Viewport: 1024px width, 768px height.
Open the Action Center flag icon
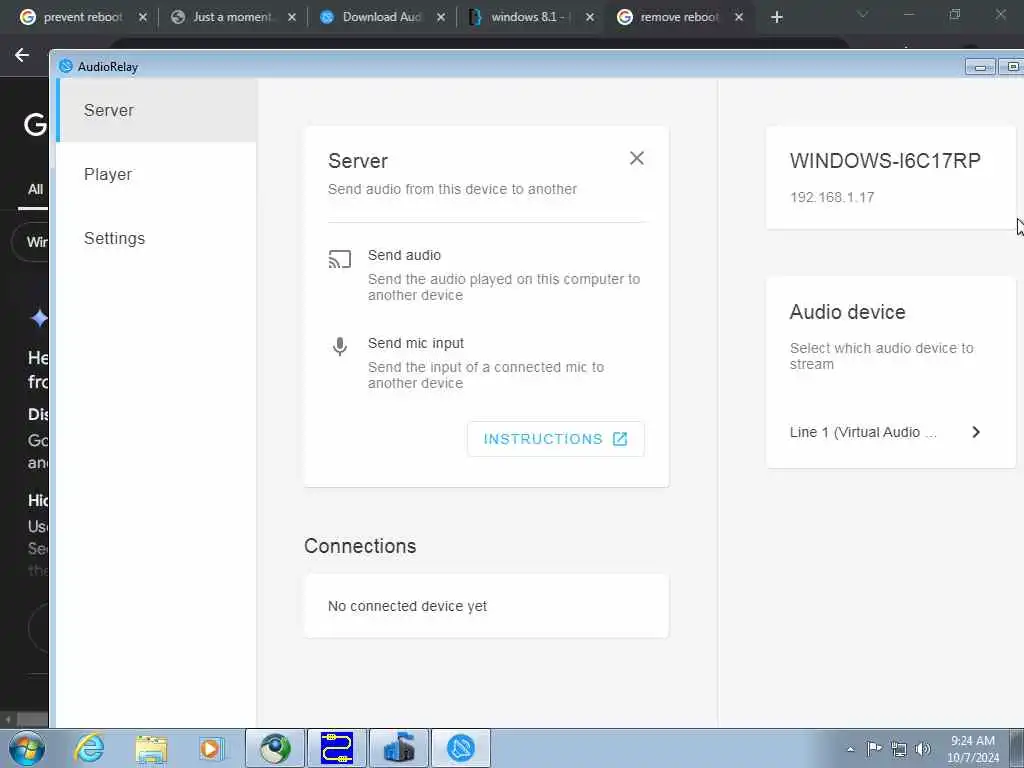[874, 748]
